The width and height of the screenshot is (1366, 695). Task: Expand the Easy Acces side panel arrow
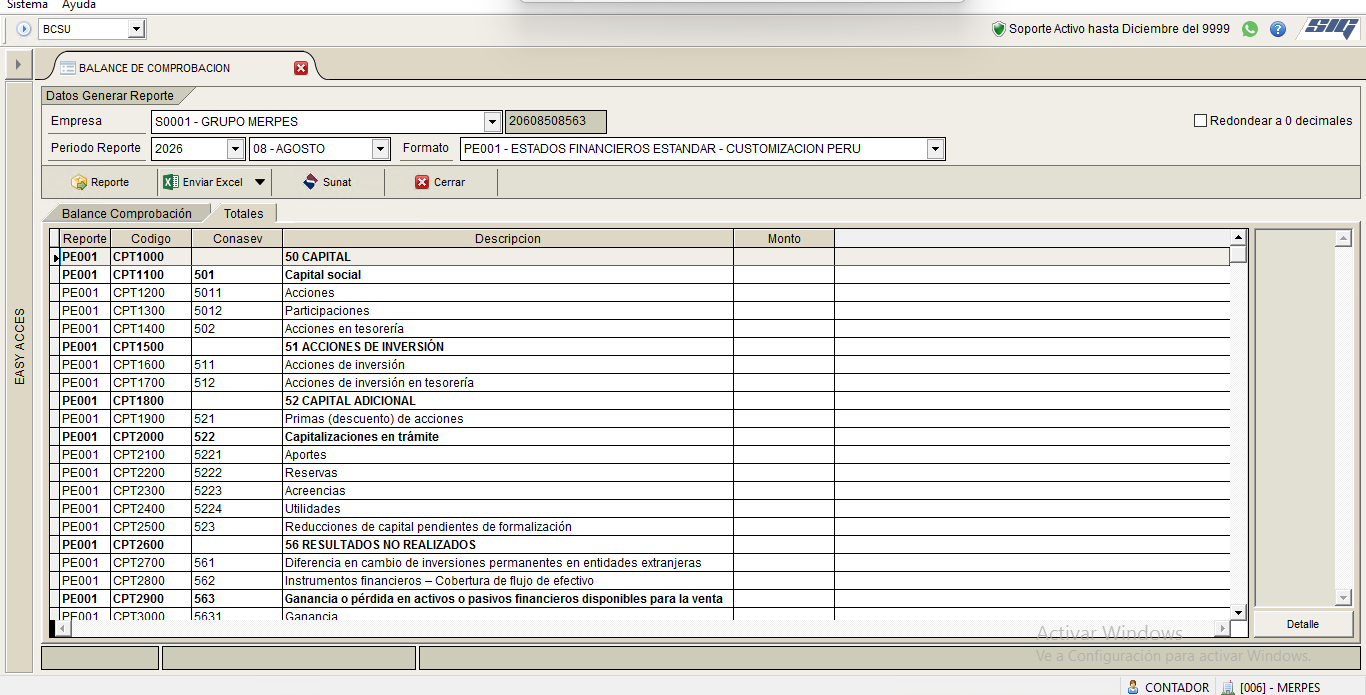tap(18, 64)
